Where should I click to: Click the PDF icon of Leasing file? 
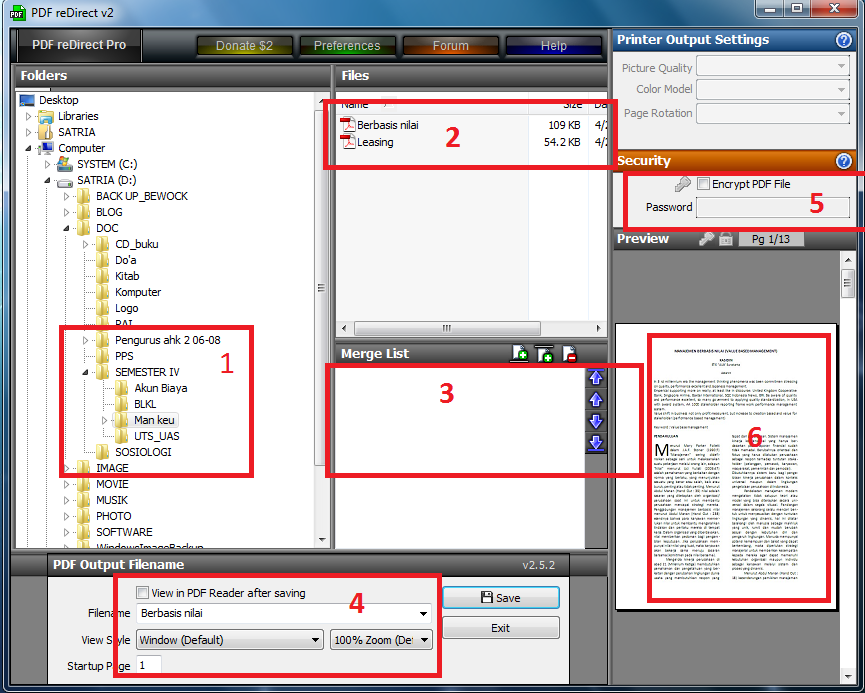tap(348, 142)
